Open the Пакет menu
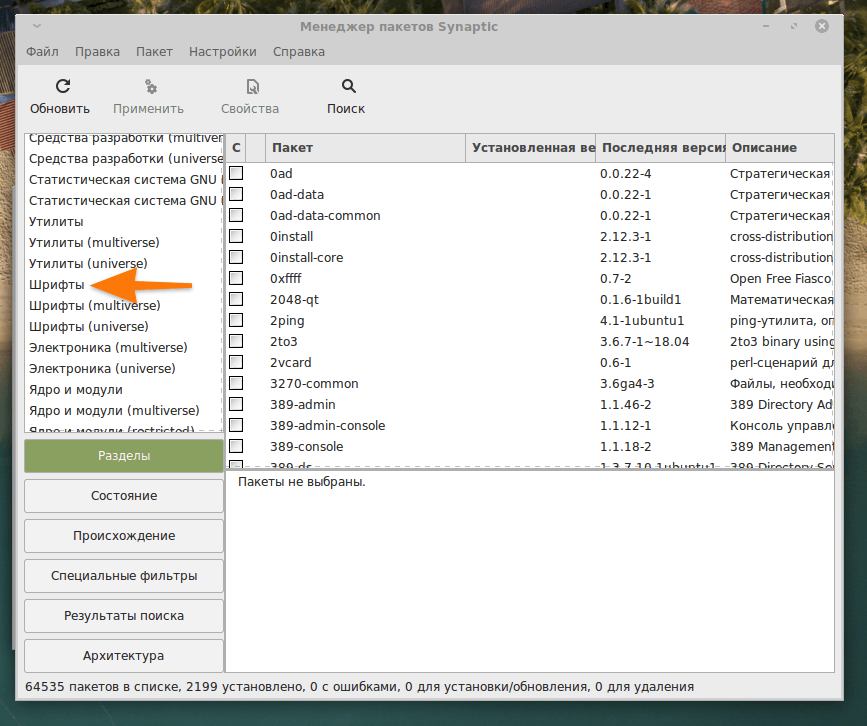867x726 pixels. (x=154, y=52)
